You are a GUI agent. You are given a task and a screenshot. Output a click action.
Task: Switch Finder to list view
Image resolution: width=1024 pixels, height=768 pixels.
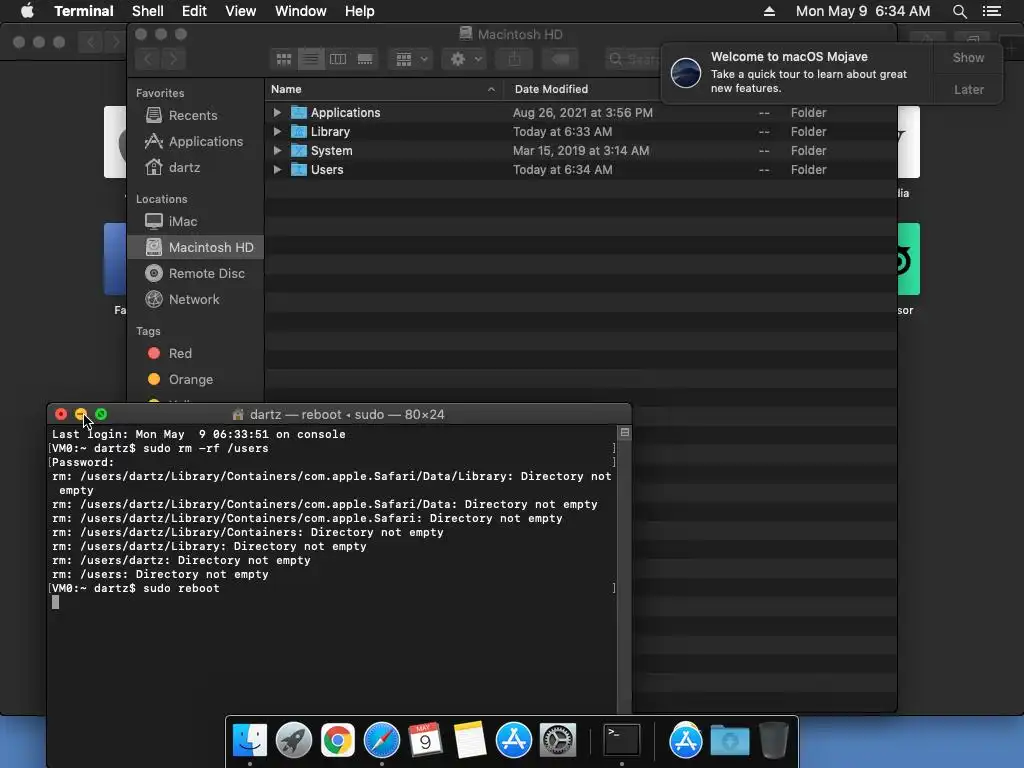(x=311, y=59)
